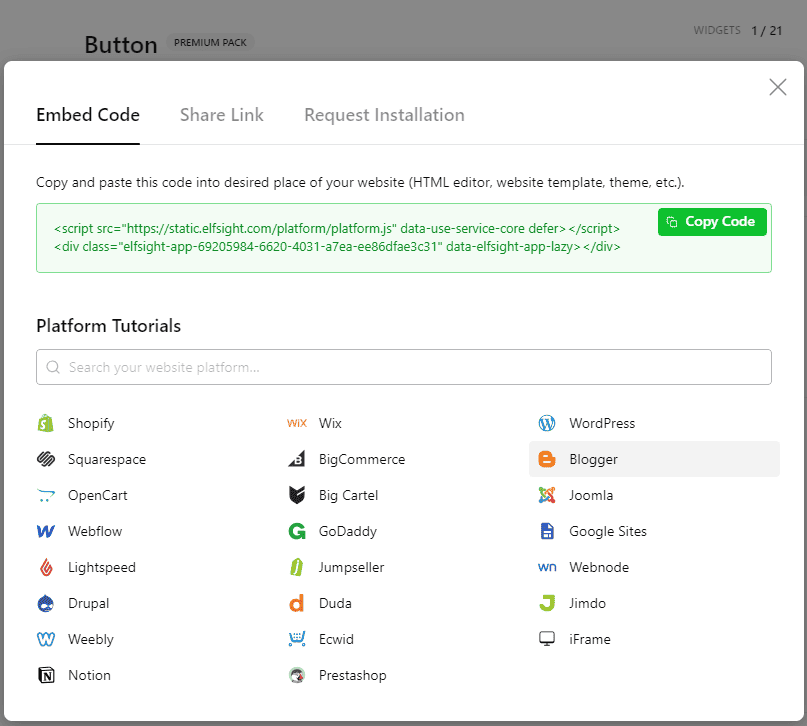Open the Joomla tutorial link
The height and width of the screenshot is (726, 807).
(591, 495)
